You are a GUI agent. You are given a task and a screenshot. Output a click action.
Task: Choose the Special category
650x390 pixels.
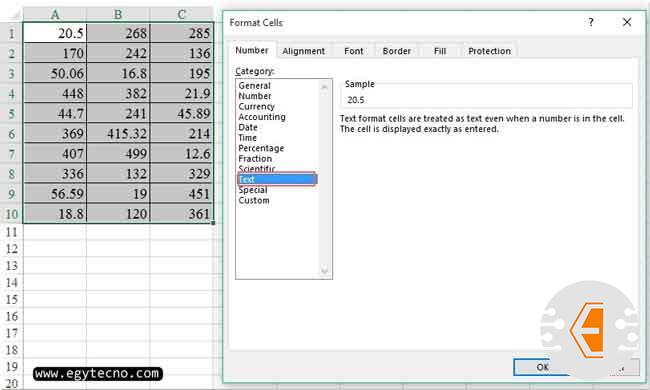[252, 190]
